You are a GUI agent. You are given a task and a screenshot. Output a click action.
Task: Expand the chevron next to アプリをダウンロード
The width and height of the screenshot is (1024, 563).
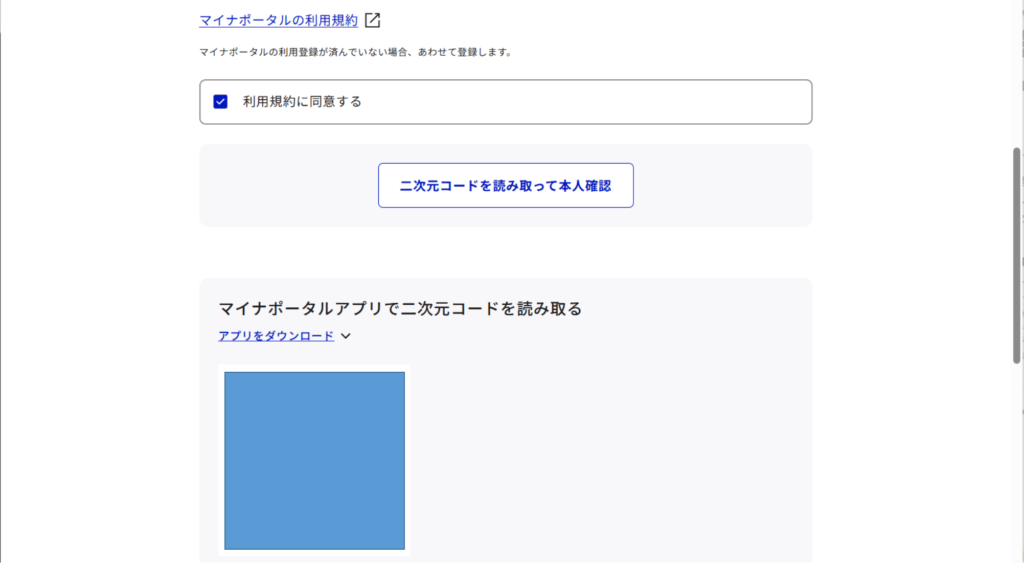click(x=346, y=336)
